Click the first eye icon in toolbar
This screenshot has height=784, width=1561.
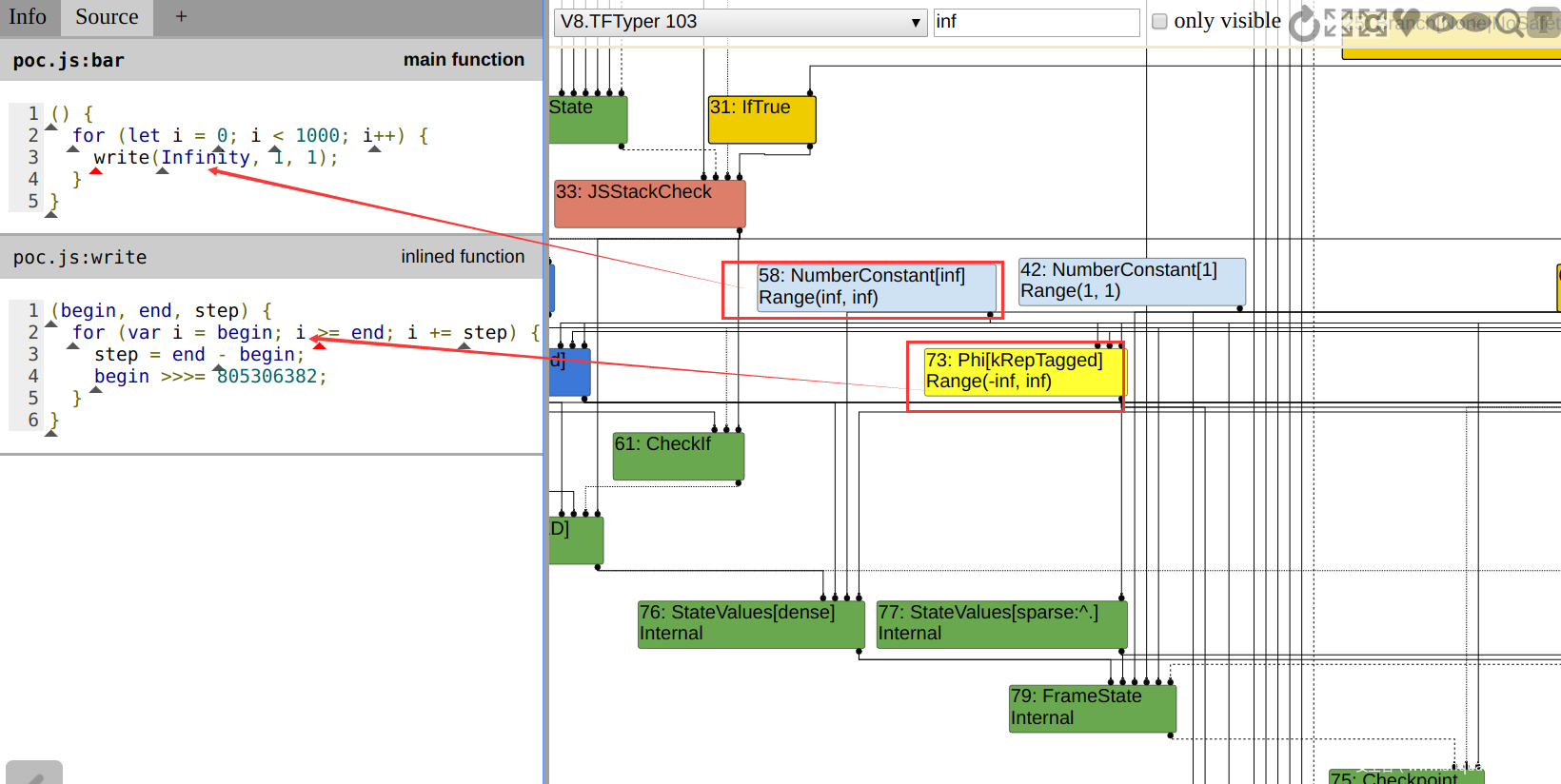point(1441,23)
